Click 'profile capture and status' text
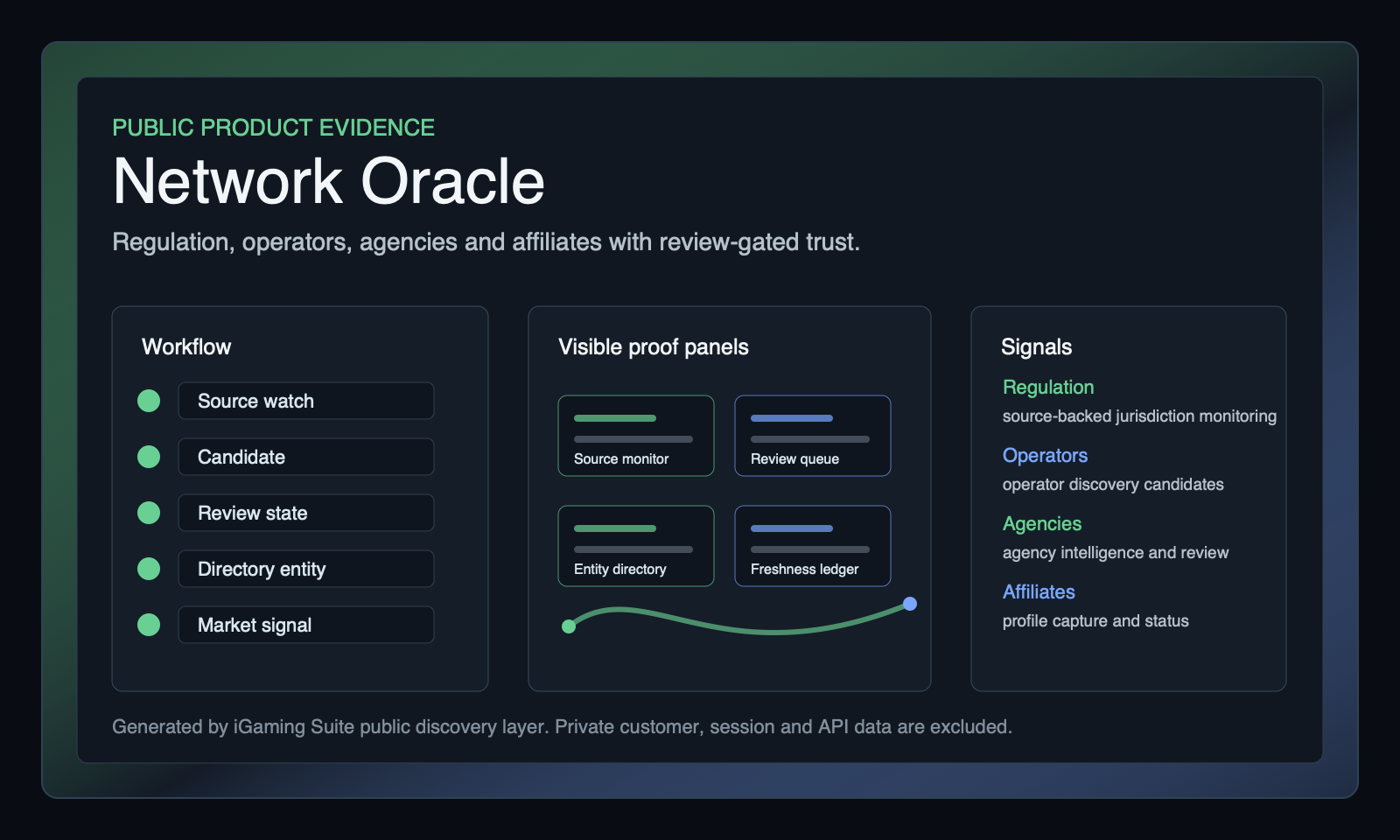Image resolution: width=1400 pixels, height=840 pixels. [x=1095, y=620]
